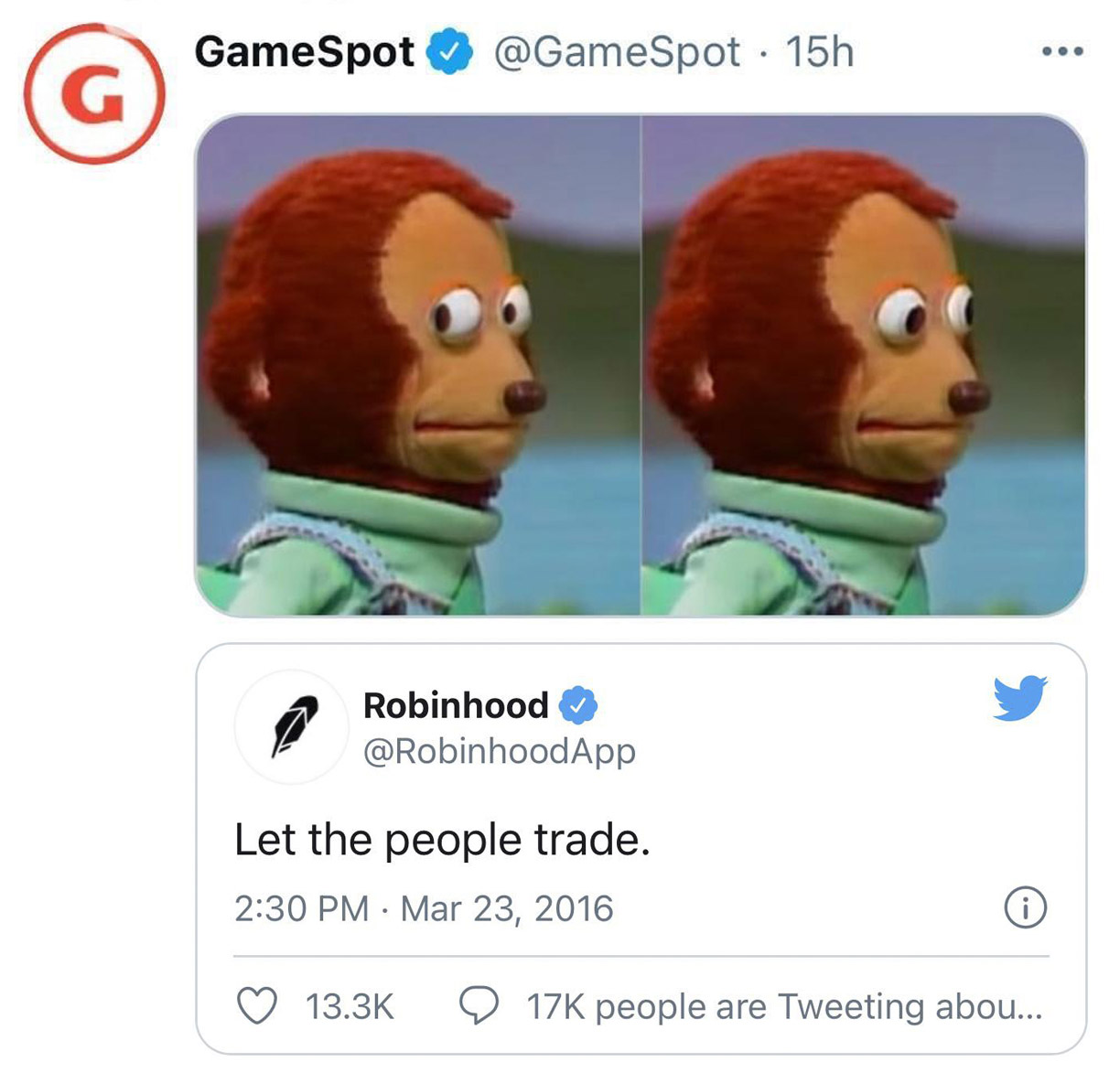The image size is (1120, 1084).
Task: Like the tweet with heart icon
Action: pos(257,1006)
